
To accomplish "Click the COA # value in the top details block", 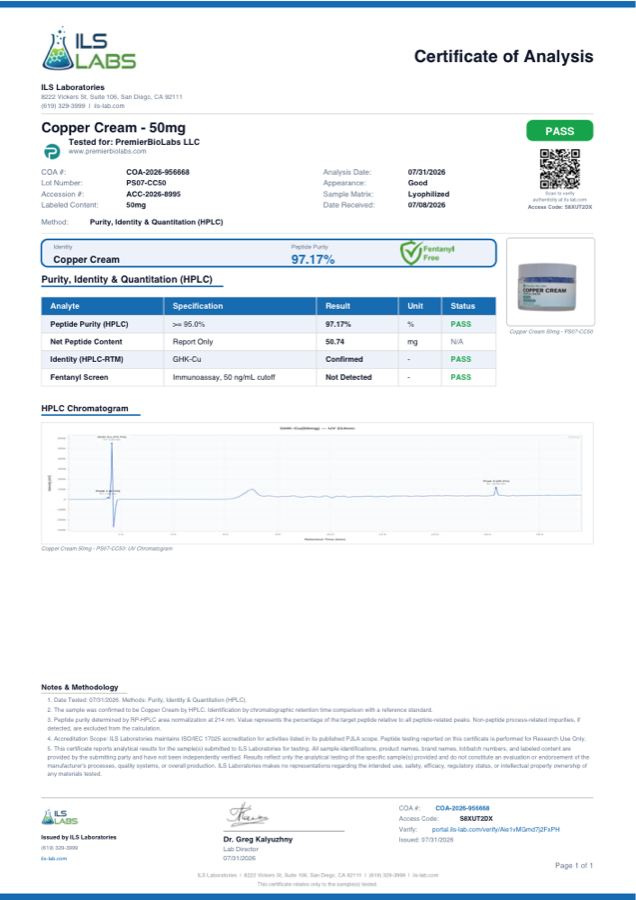I will point(158,172).
